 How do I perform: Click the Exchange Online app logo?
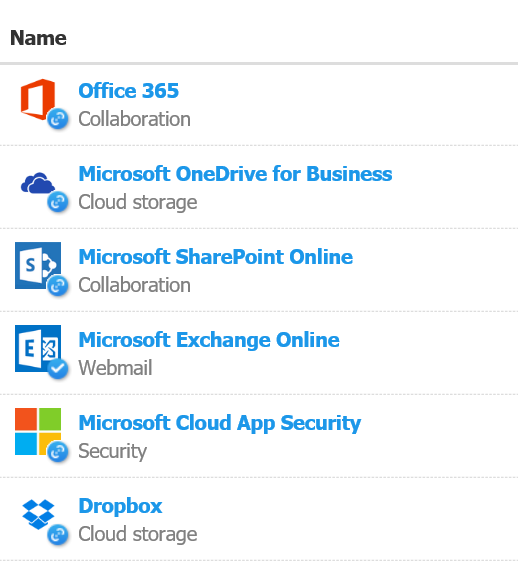tap(38, 348)
